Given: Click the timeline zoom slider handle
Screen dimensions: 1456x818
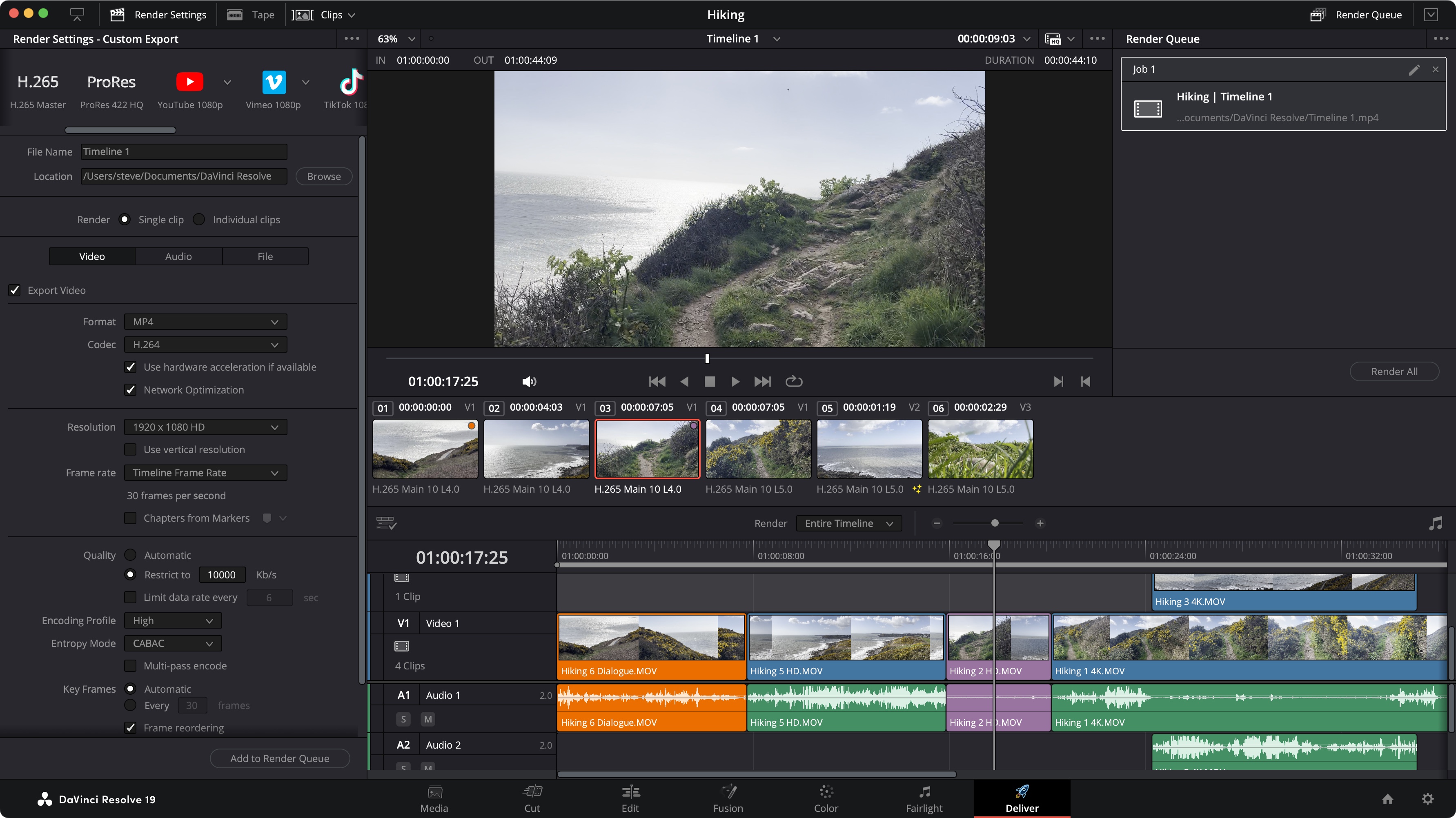Looking at the screenshot, I should [x=995, y=523].
